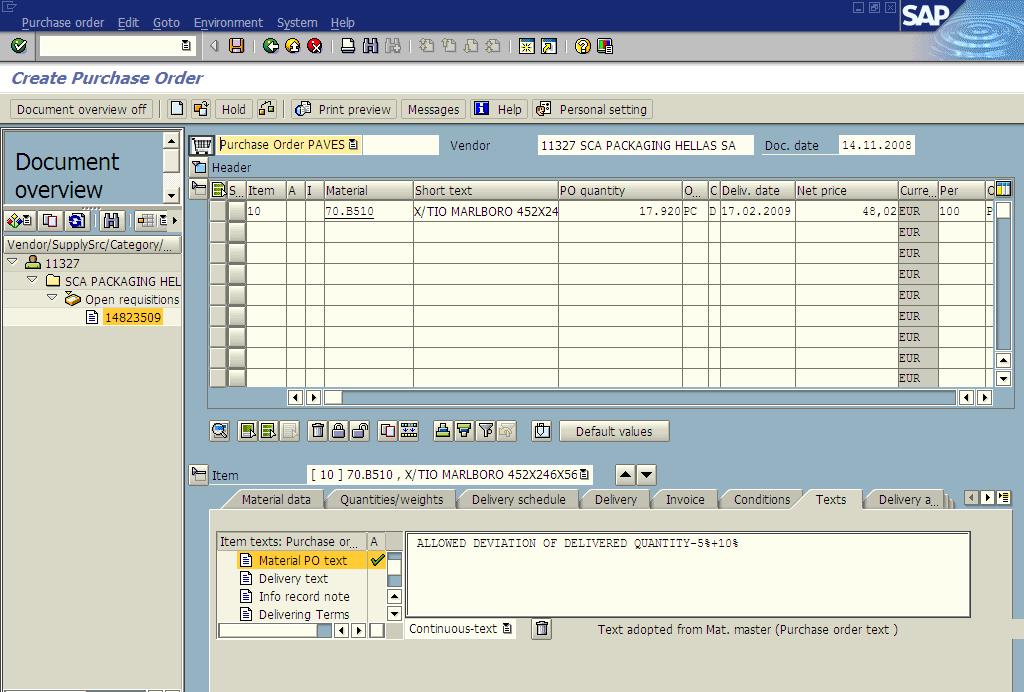Screen dimensions: 1024x692
Task: Switch to the Conditions tab
Action: coord(761,499)
